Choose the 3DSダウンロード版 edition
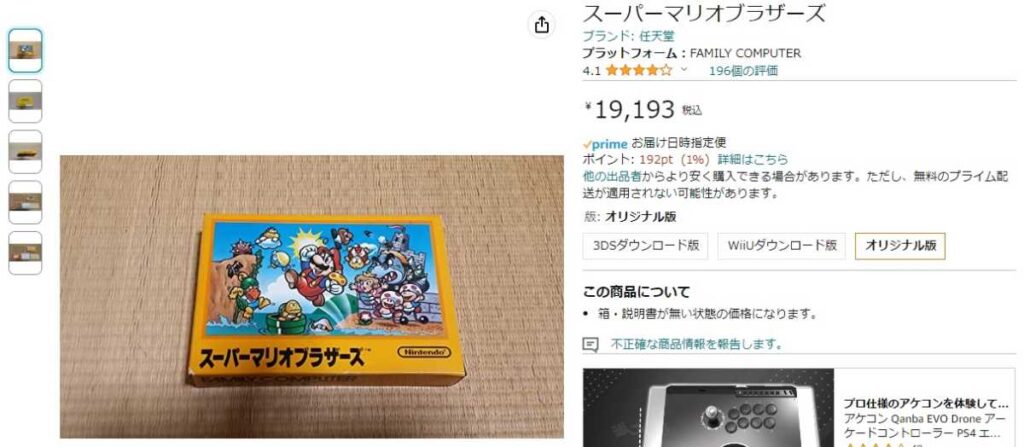The height and width of the screenshot is (447, 1024). [645, 246]
